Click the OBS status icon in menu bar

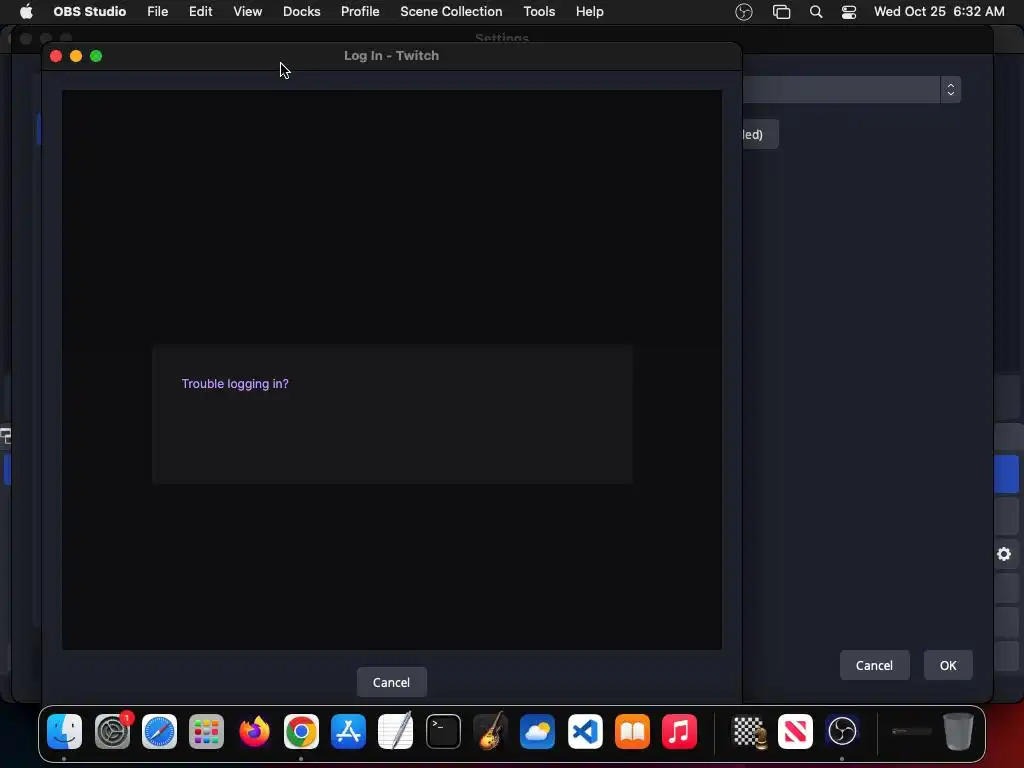click(x=744, y=12)
